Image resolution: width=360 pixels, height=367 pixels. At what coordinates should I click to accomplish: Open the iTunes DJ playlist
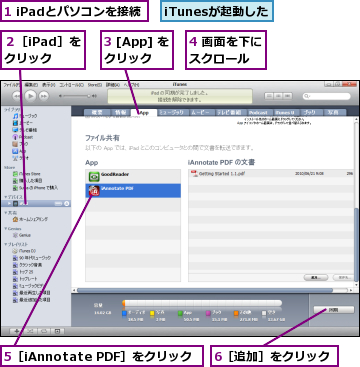click(24, 251)
